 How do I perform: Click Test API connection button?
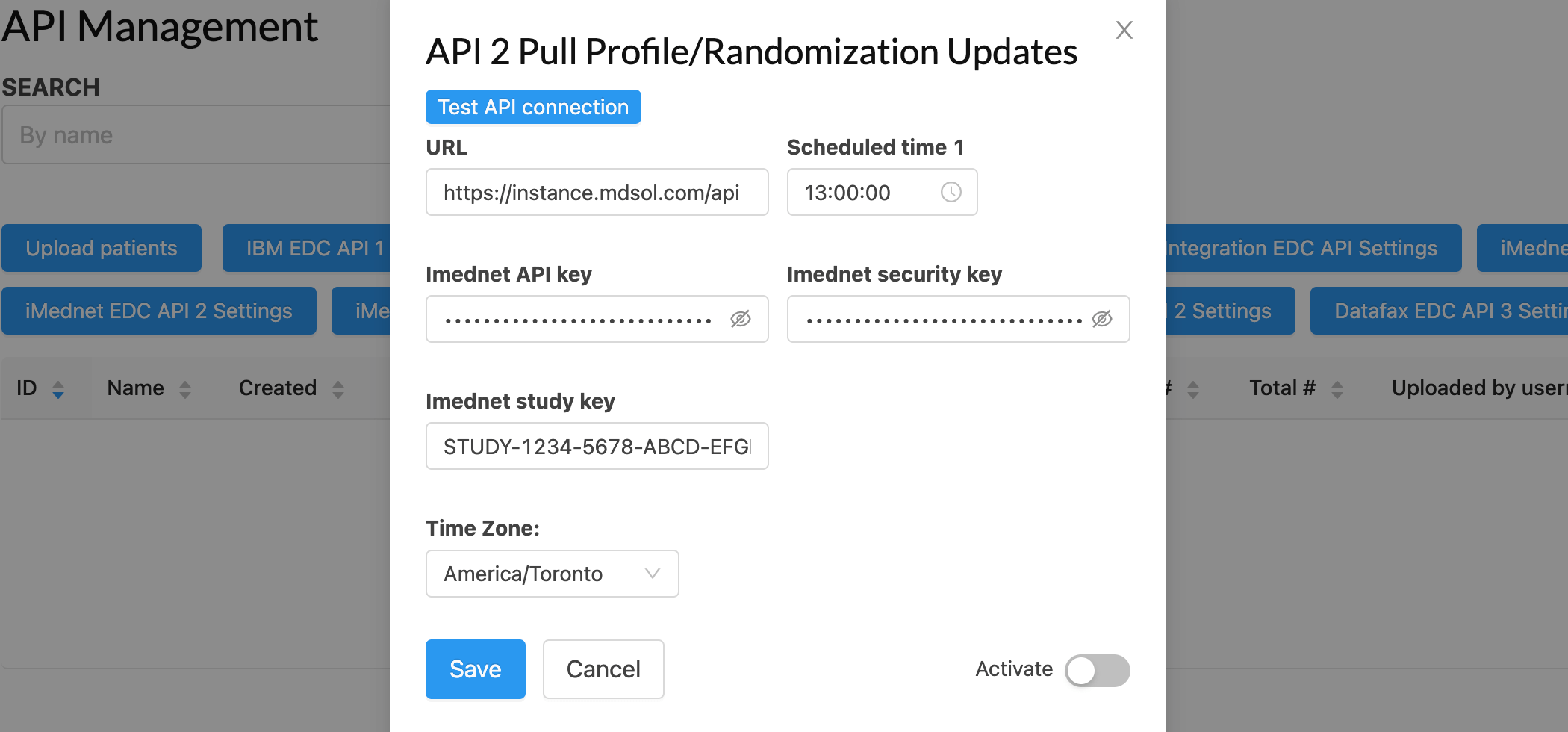(533, 107)
